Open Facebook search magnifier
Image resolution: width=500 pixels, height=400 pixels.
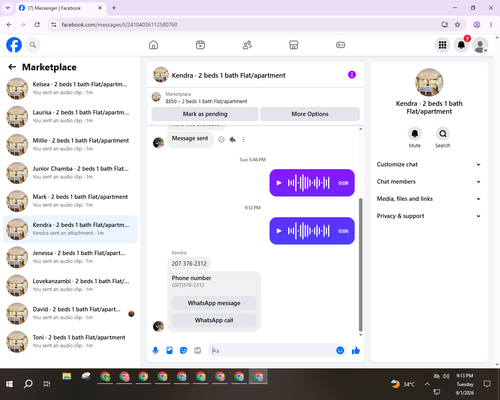tap(33, 45)
